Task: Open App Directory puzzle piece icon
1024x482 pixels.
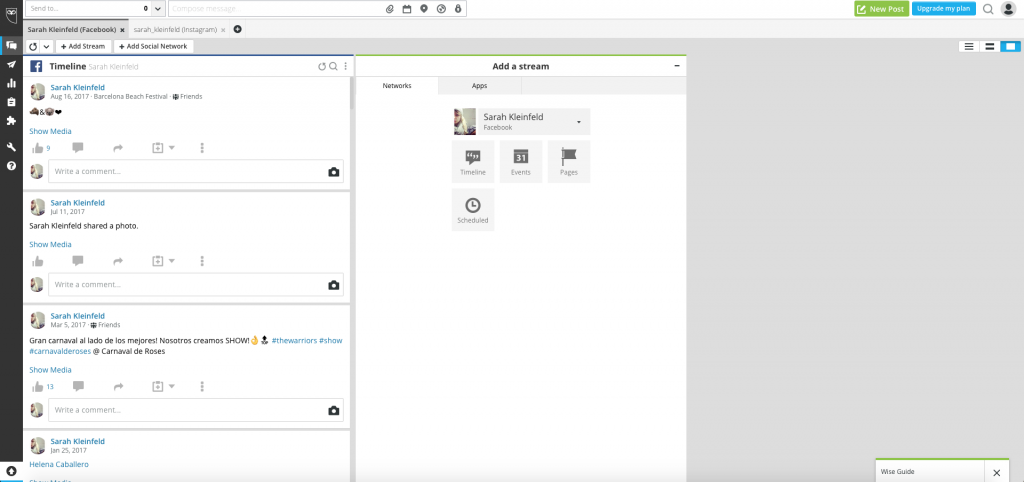Action: pos(11,121)
